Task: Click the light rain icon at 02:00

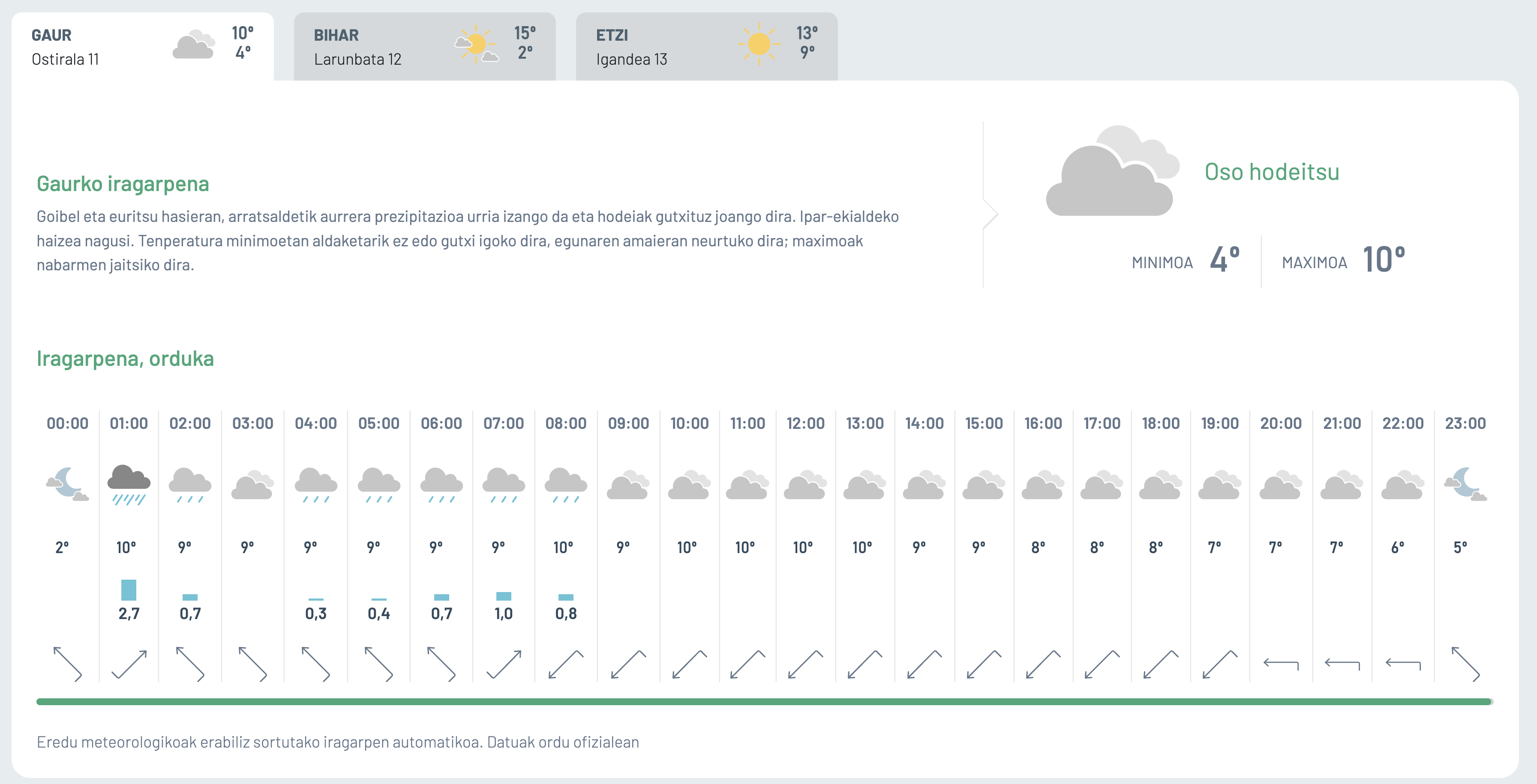Action: [190, 485]
